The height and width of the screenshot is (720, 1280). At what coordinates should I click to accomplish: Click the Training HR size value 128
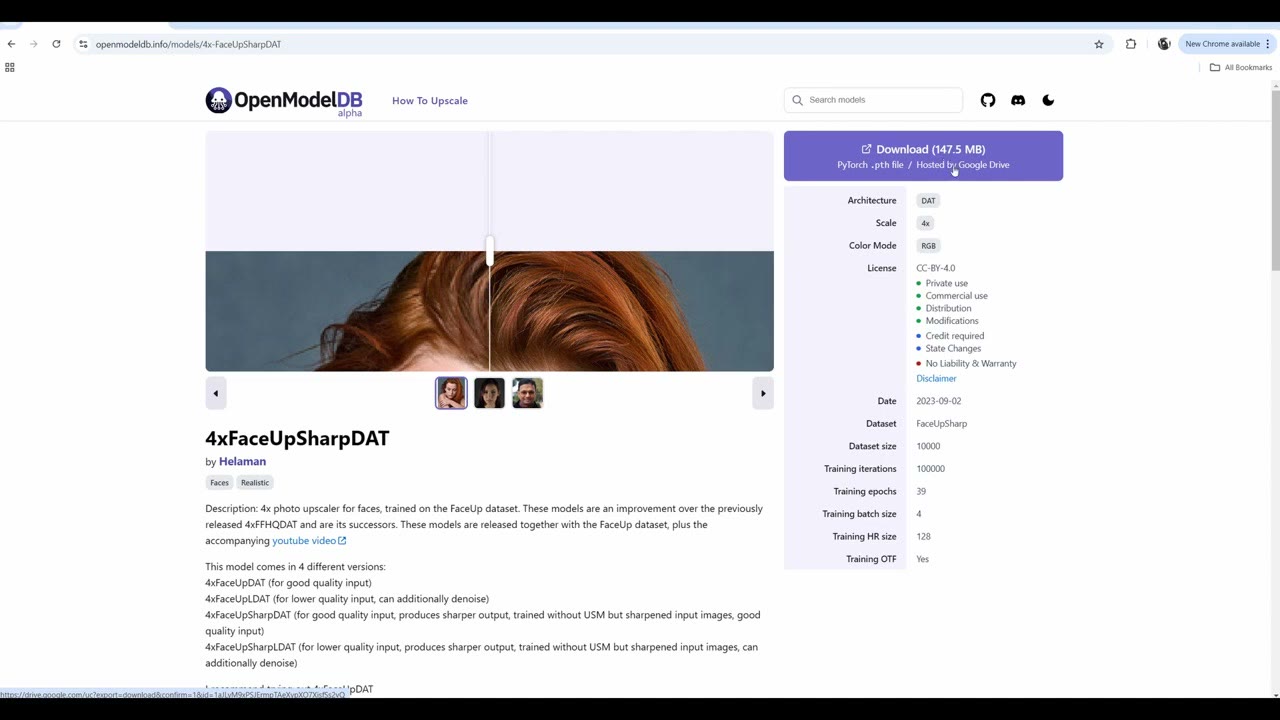point(923,536)
